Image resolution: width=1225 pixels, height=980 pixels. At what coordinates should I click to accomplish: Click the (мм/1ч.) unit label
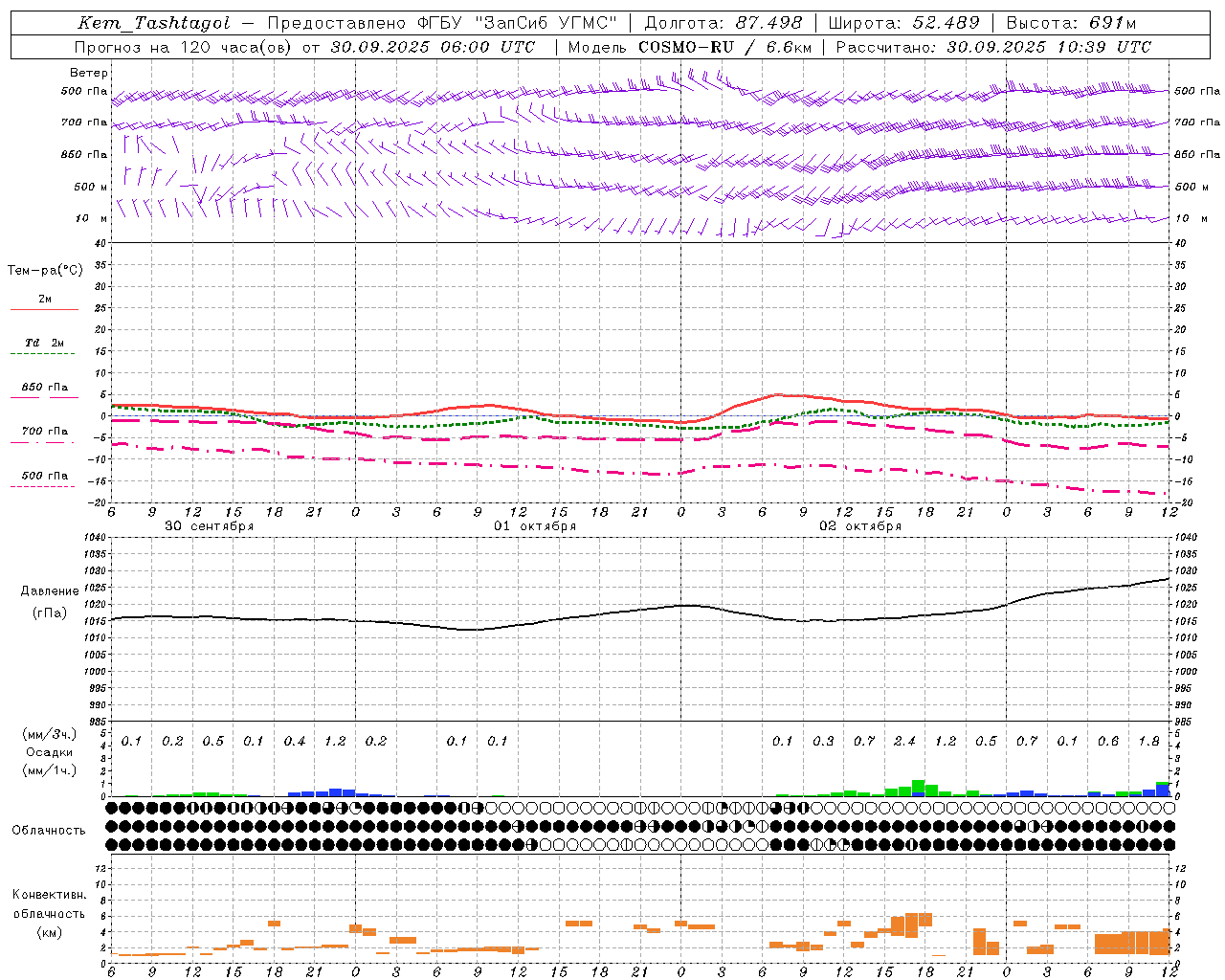[x=50, y=770]
